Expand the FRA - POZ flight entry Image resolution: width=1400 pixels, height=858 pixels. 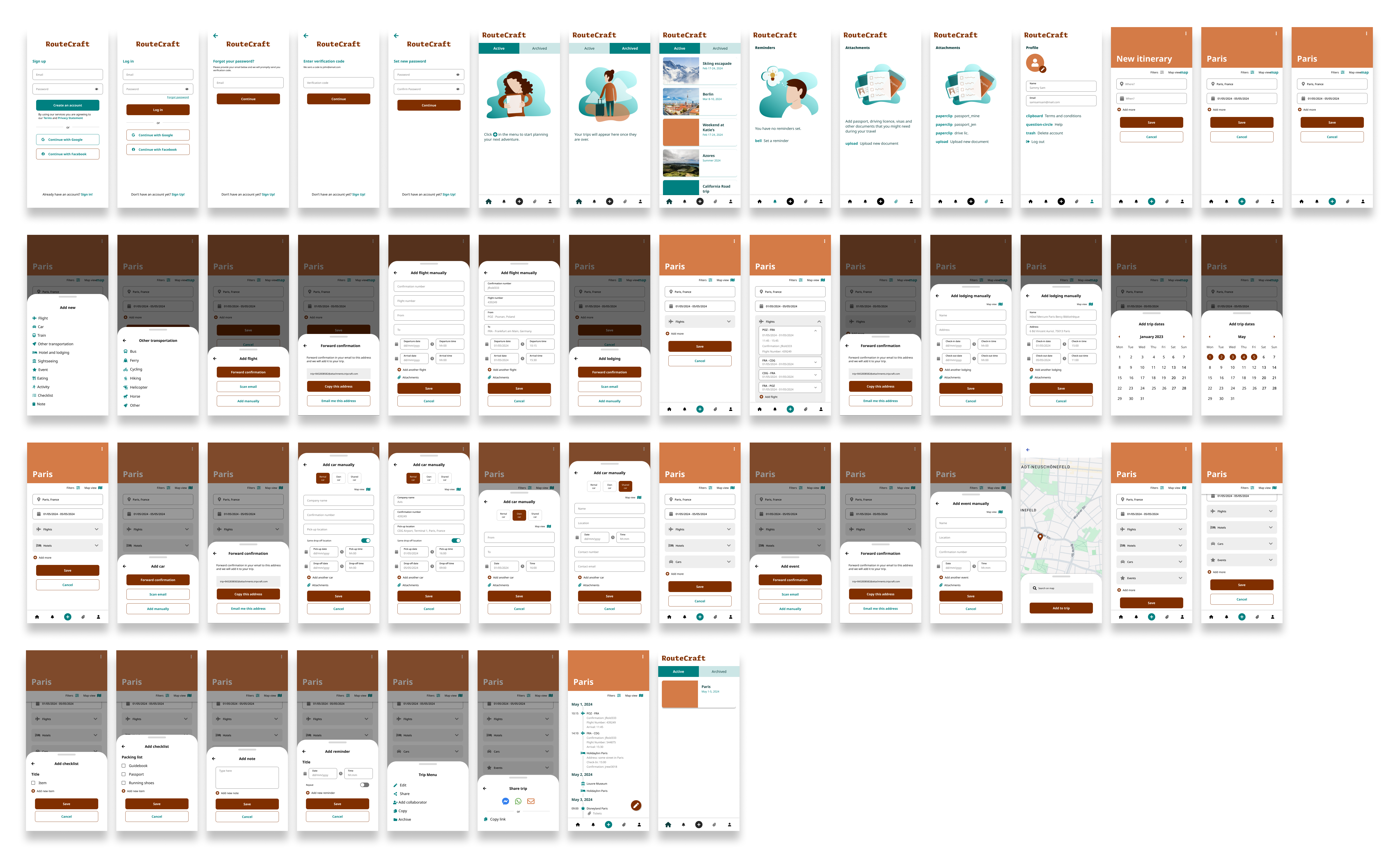(x=815, y=387)
